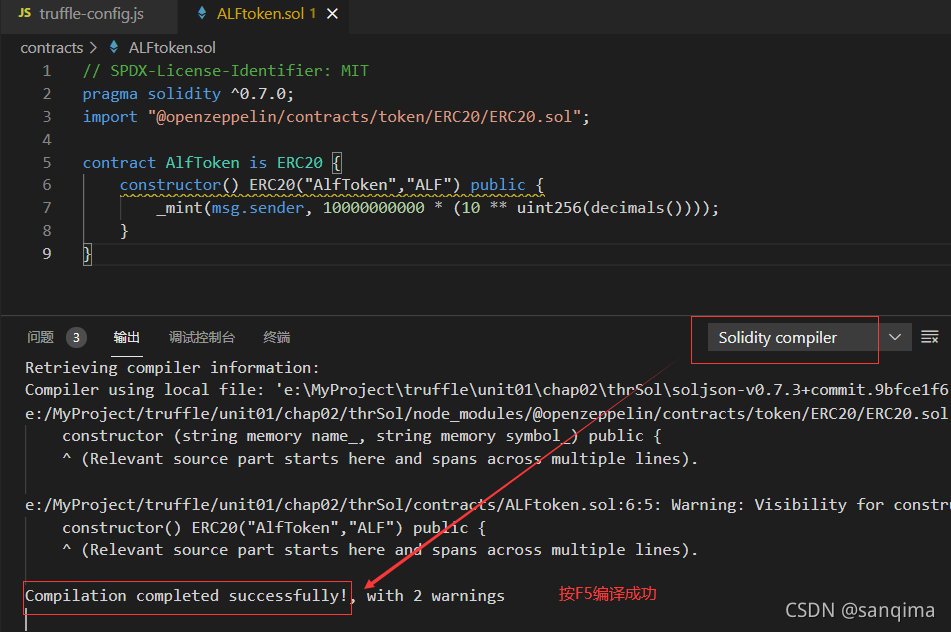Viewport: 951px width, 632px height.
Task: Click 'Retrieving compiler information:' output line
Action: pyautogui.click(x=172, y=368)
